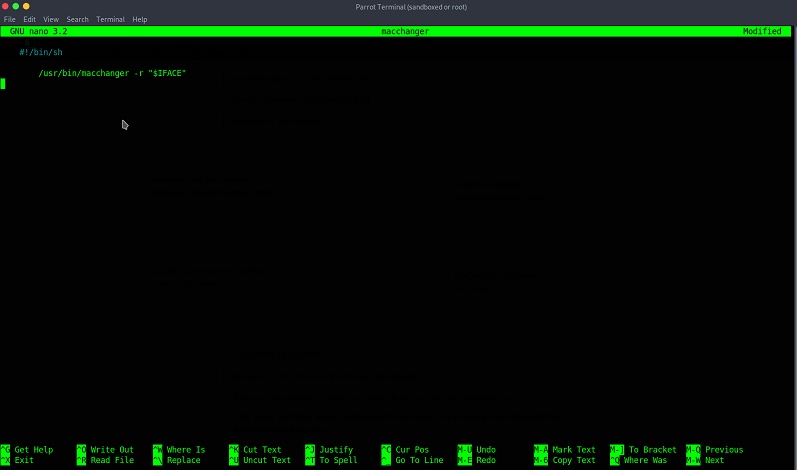797x470 pixels.
Task: Open the Terminal menu
Action: coord(110,19)
